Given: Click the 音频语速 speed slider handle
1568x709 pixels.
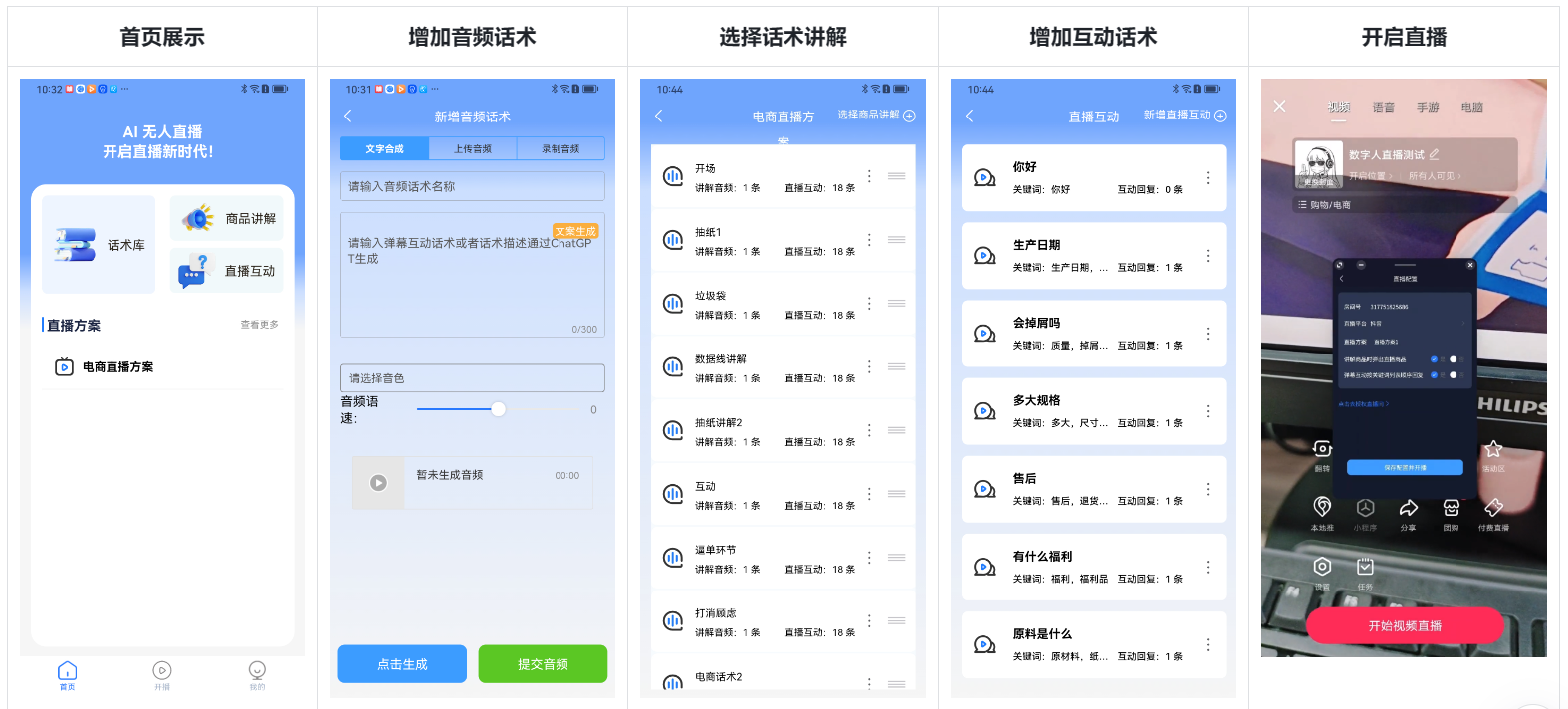Looking at the screenshot, I should tap(499, 409).
